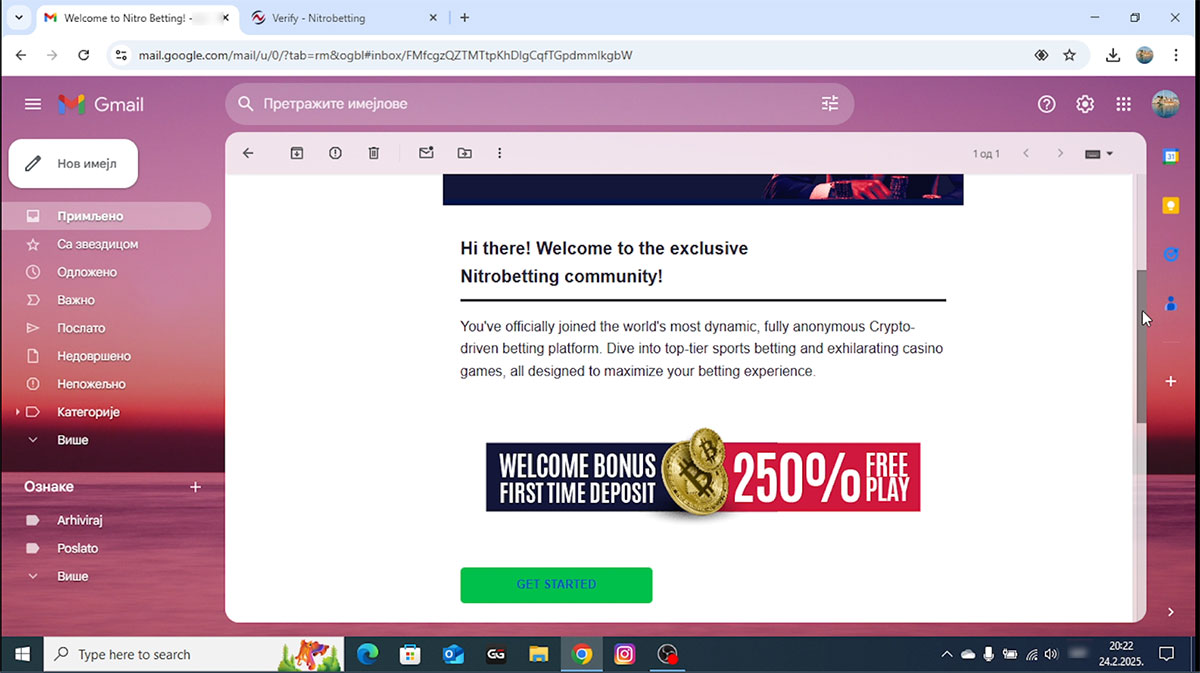Show newer email chevron
The height and width of the screenshot is (673, 1200).
point(1026,153)
